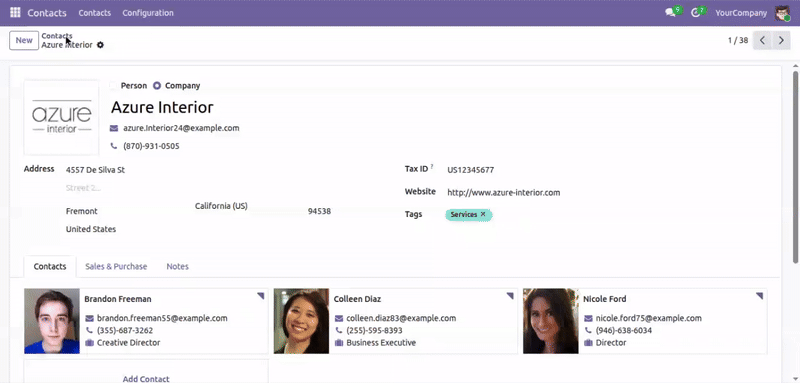Open the messages chat bubble icon

pos(670,13)
